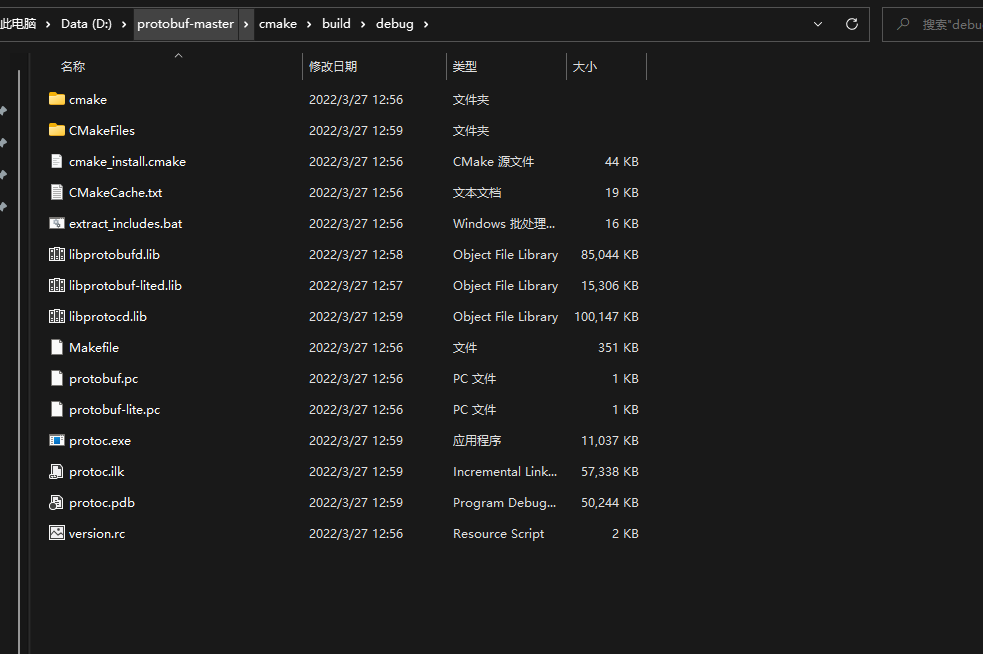Viewport: 983px width, 654px height.
Task: Select the protobuf.pc file icon
Action: pos(56,378)
